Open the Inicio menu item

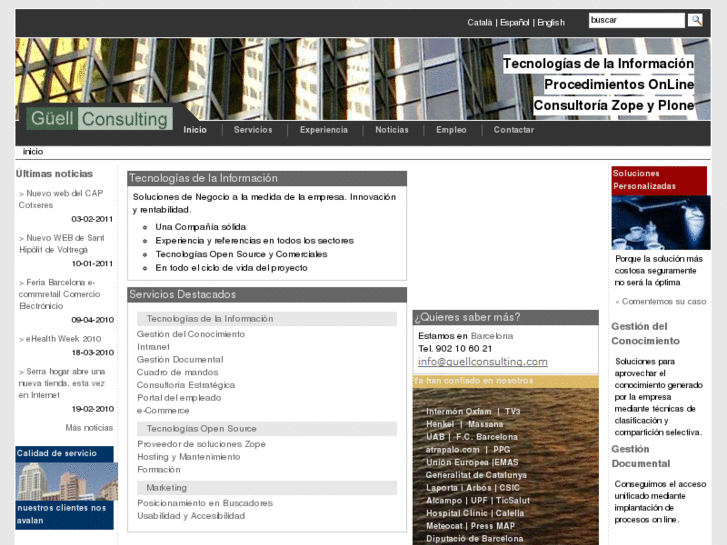tap(195, 130)
